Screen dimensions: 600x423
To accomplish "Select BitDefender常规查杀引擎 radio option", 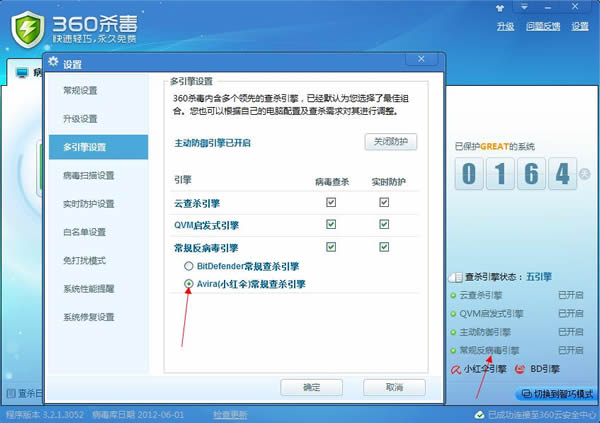I will 188,267.
